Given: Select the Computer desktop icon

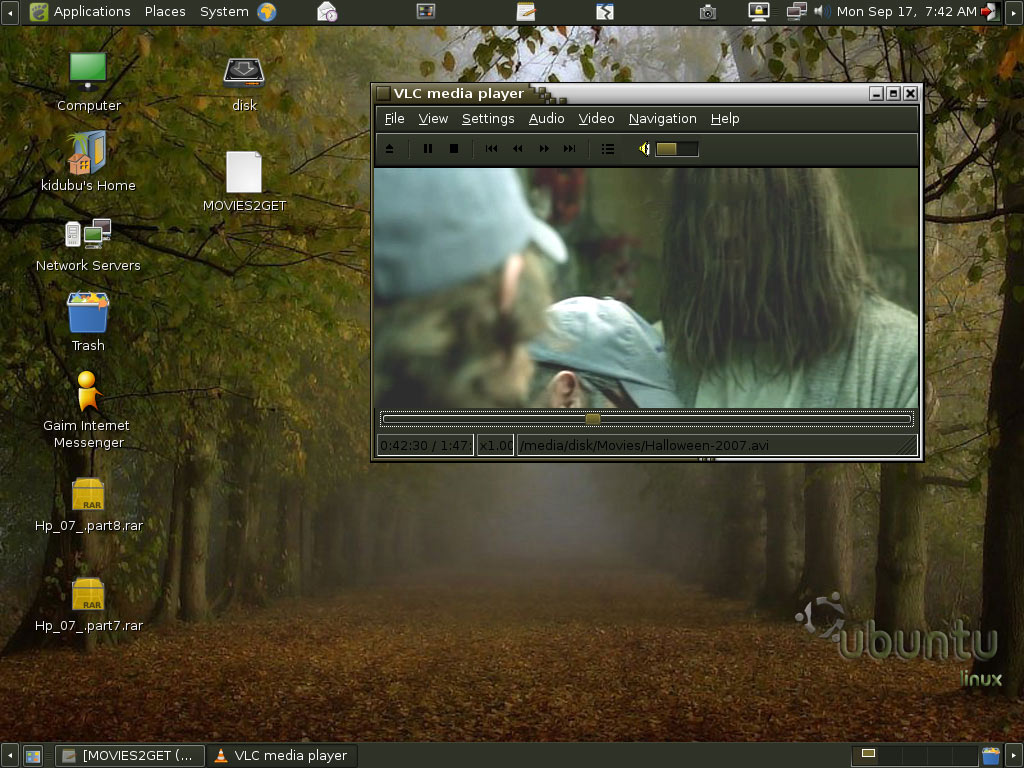Looking at the screenshot, I should pos(88,82).
